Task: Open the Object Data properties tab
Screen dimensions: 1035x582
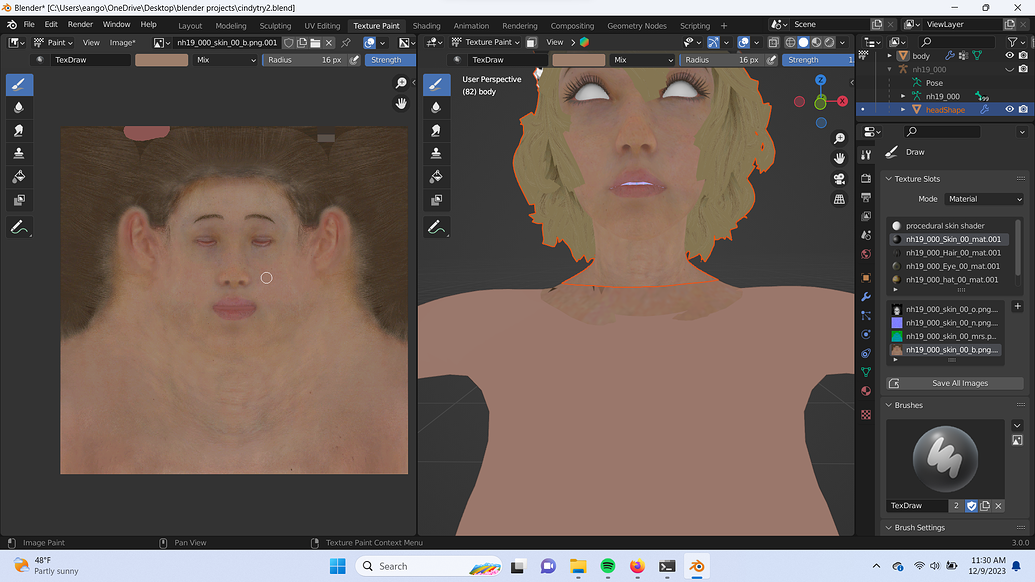Action: tap(866, 372)
